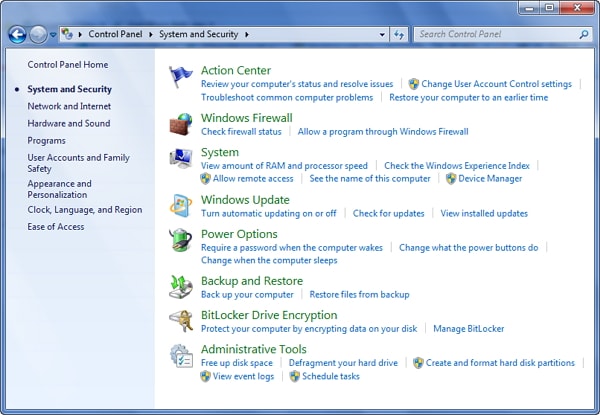Go back using the Back arrow button
This screenshot has height=415, width=600.
point(17,35)
